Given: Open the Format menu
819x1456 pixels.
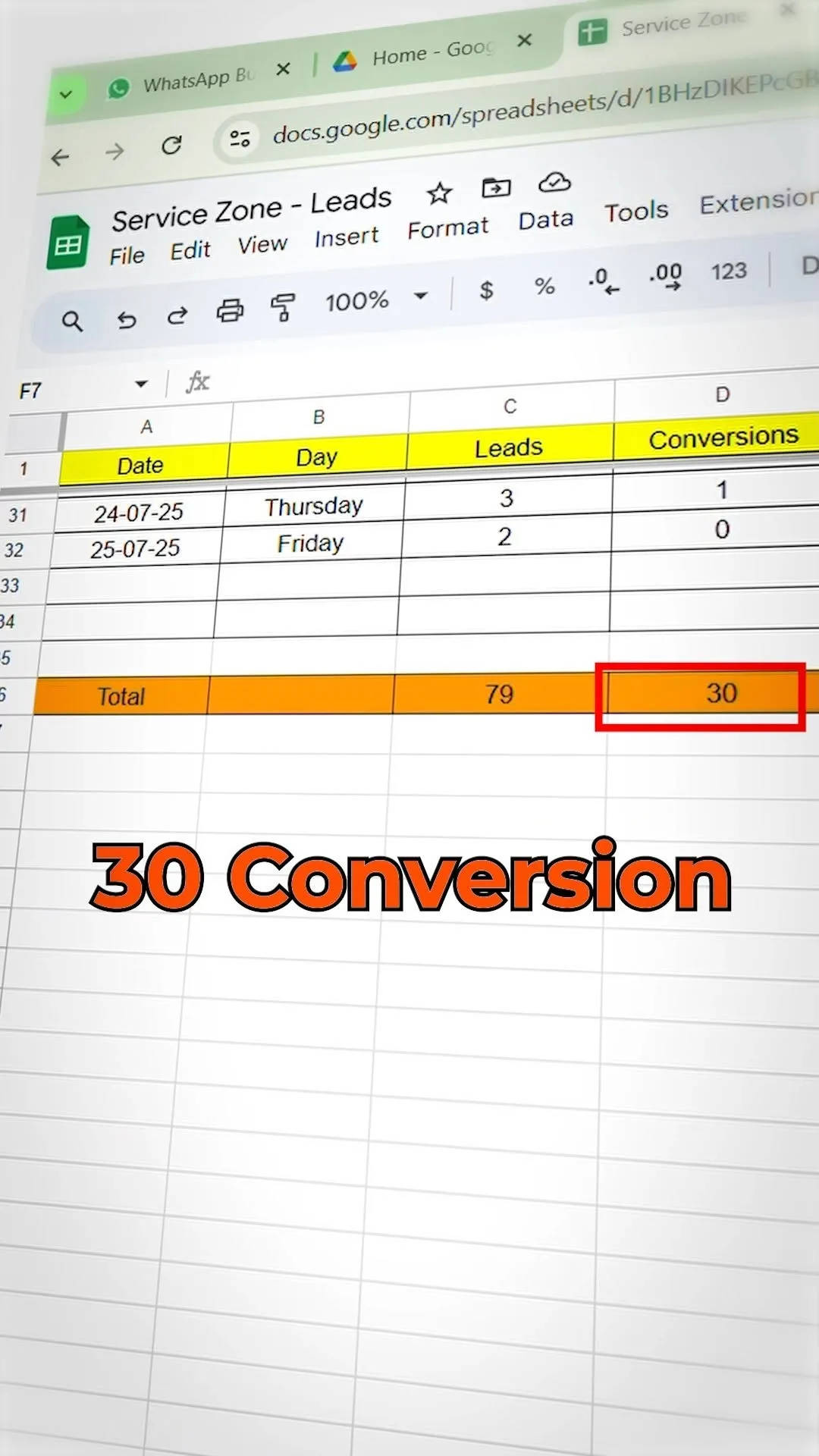Looking at the screenshot, I should 447,228.
